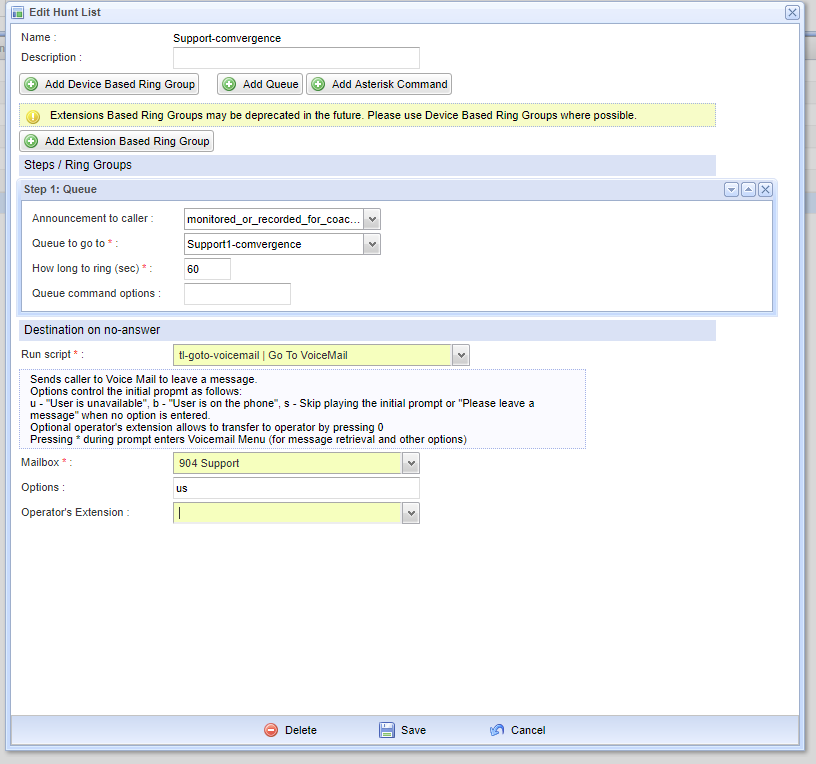Click the Add Device Based Ring Group button
The width and height of the screenshot is (816, 764).
point(110,84)
